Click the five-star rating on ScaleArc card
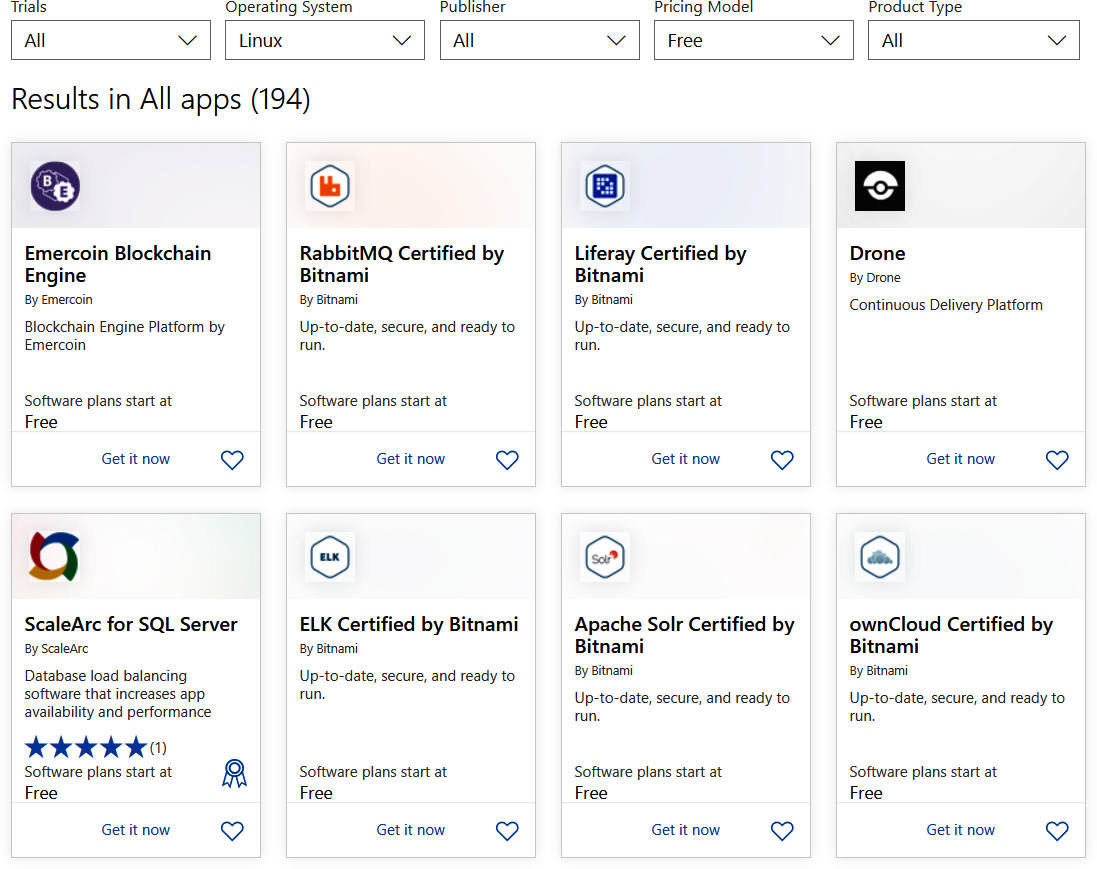 point(86,747)
